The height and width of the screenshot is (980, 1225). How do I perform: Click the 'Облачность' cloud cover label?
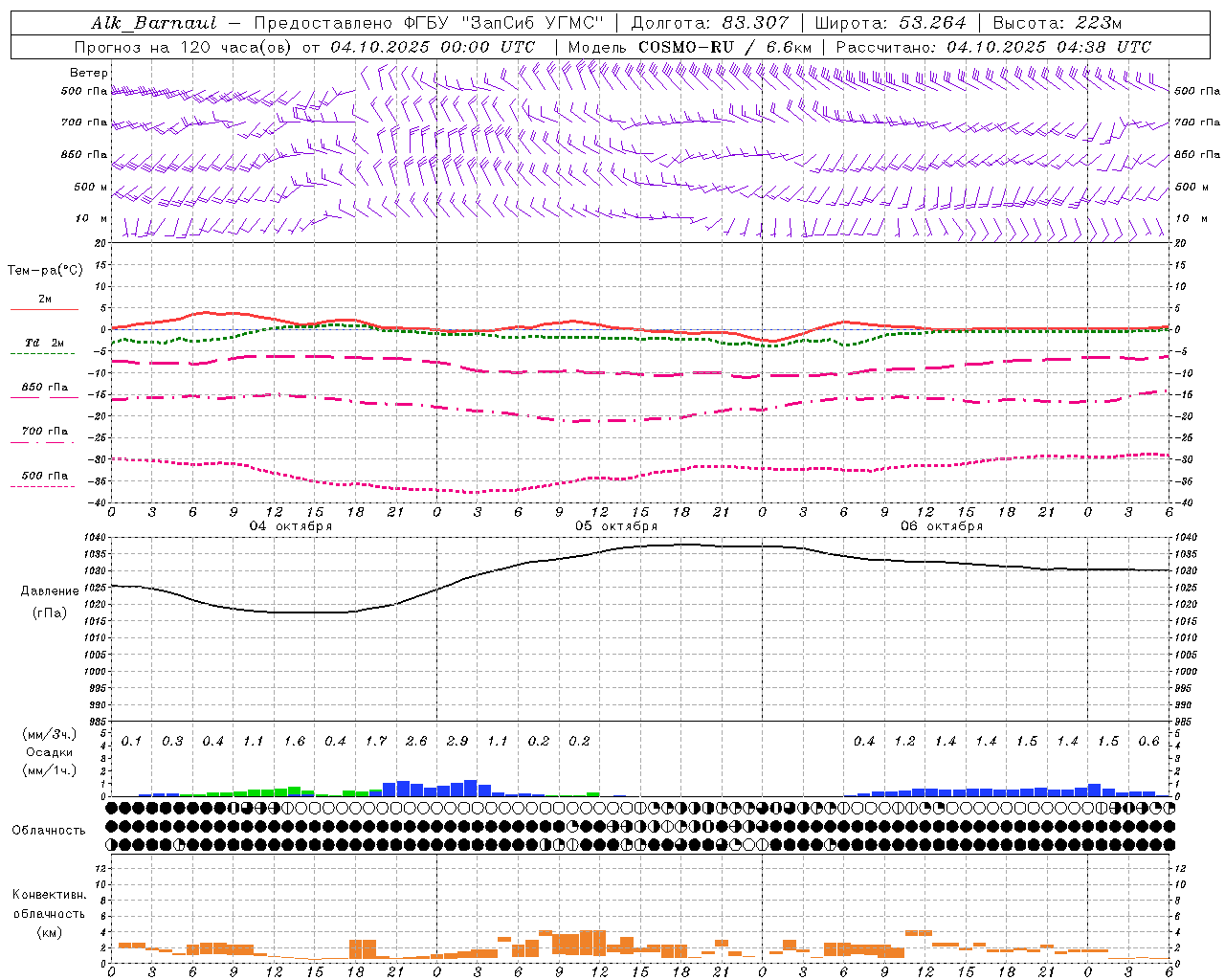point(50,831)
